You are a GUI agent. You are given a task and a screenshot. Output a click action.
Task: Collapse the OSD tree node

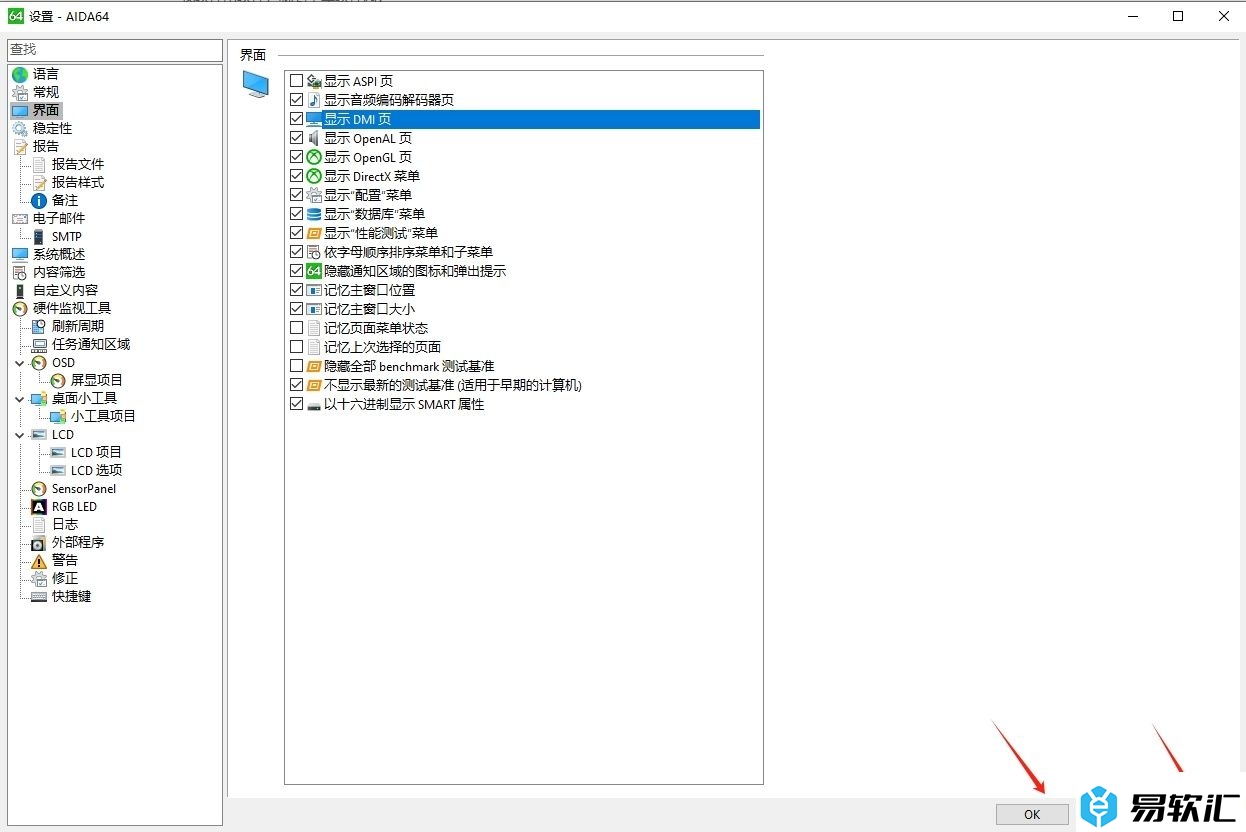coord(20,362)
